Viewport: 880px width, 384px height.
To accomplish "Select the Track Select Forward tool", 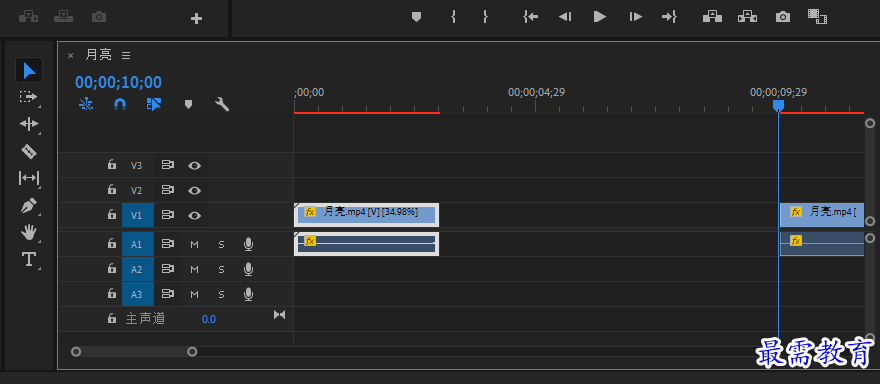I will (x=28, y=97).
